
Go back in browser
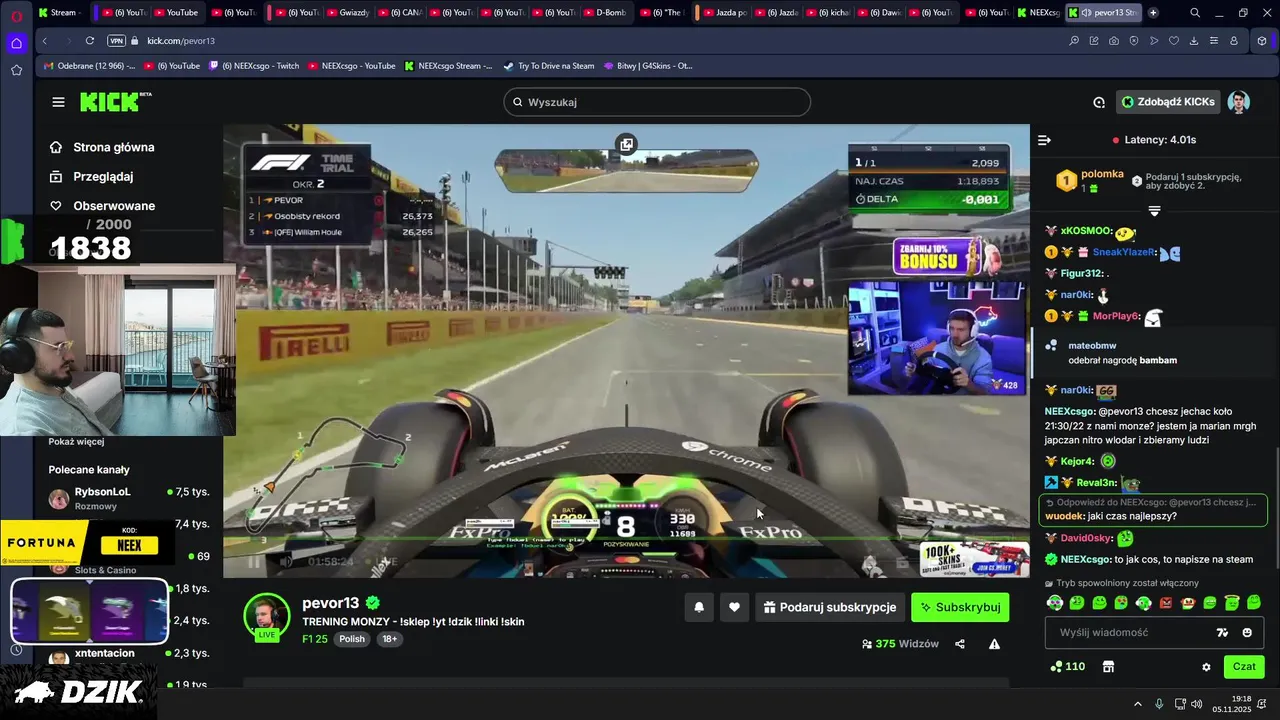(x=44, y=41)
